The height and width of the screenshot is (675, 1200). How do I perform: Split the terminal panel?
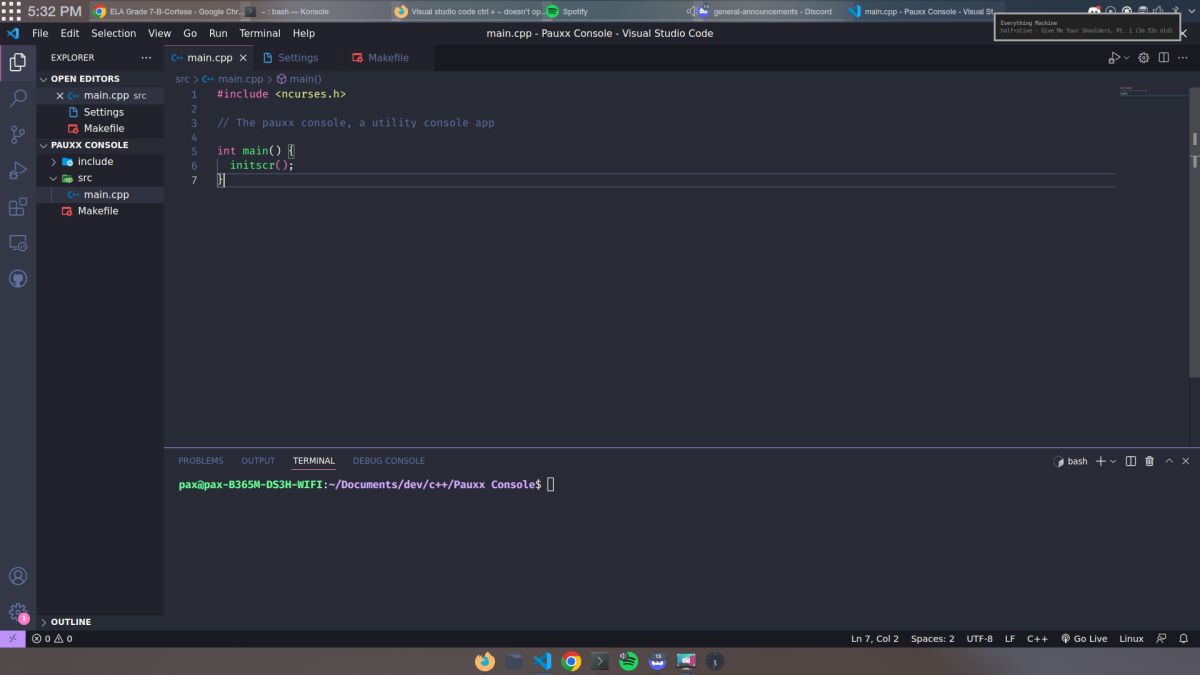pos(1131,461)
